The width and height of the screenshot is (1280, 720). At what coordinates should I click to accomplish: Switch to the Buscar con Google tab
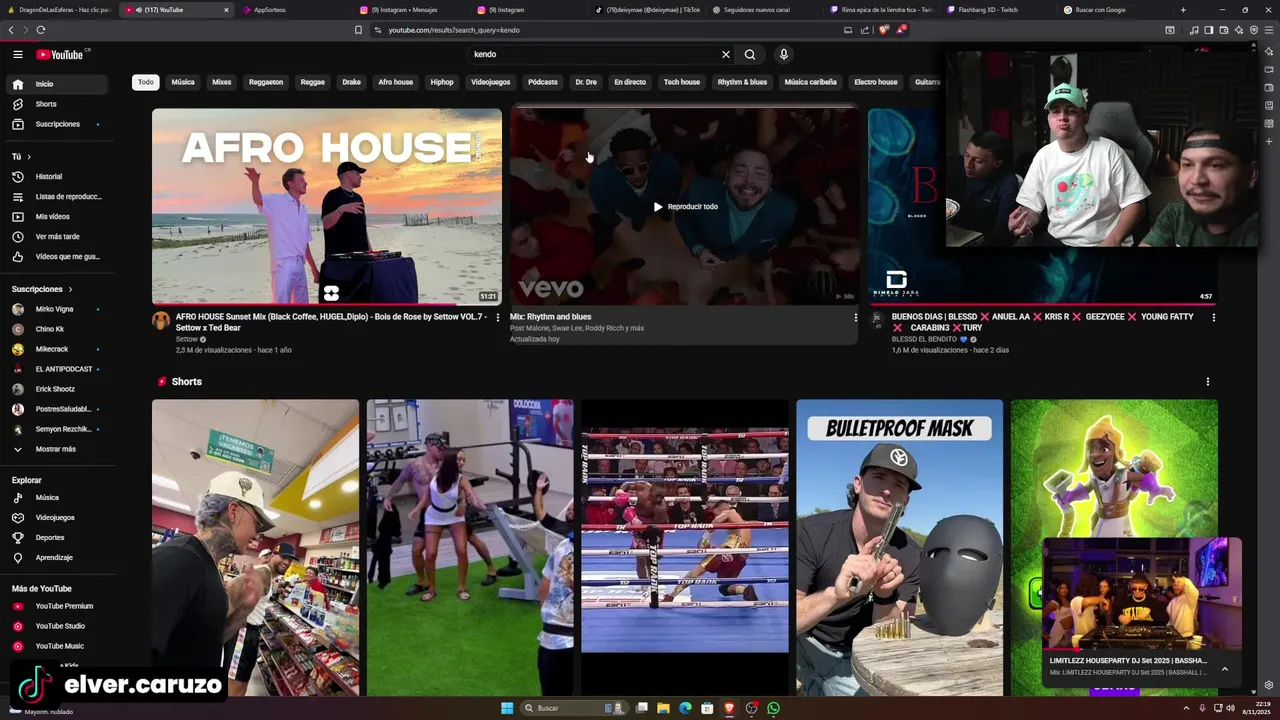point(1114,10)
